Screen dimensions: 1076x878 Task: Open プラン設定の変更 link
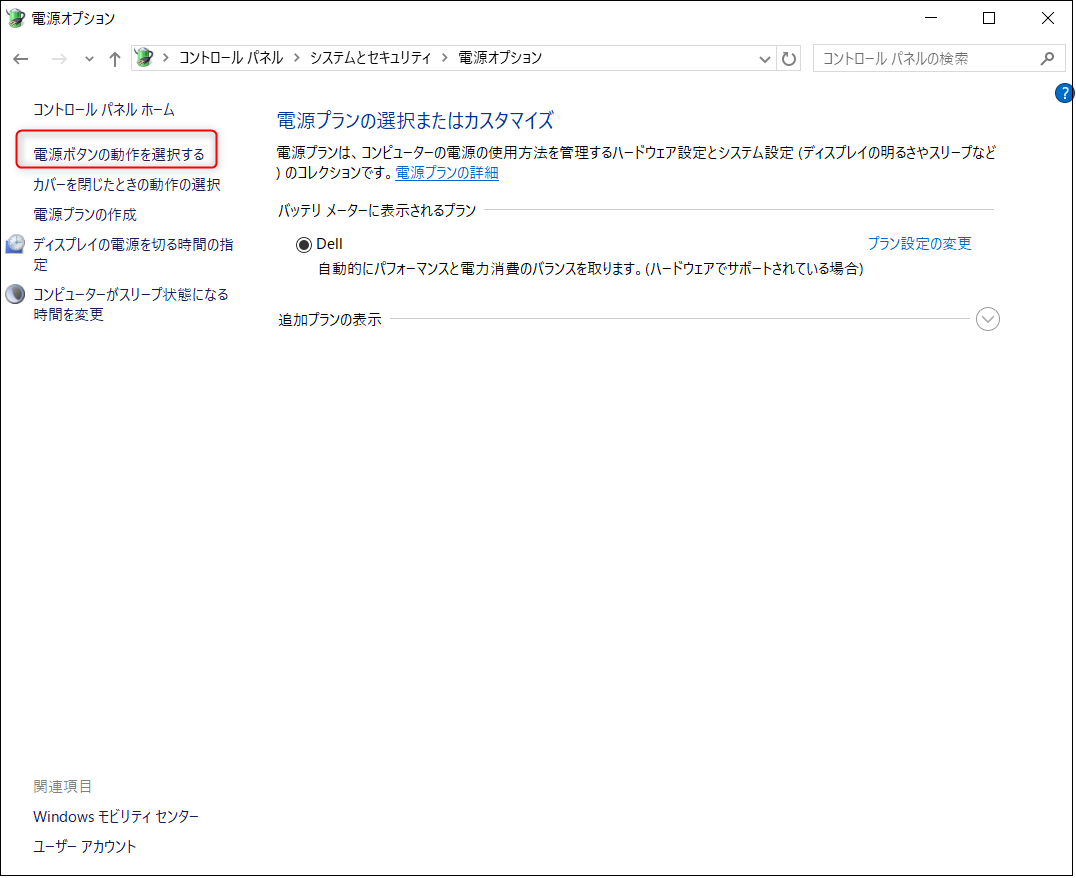[919, 243]
